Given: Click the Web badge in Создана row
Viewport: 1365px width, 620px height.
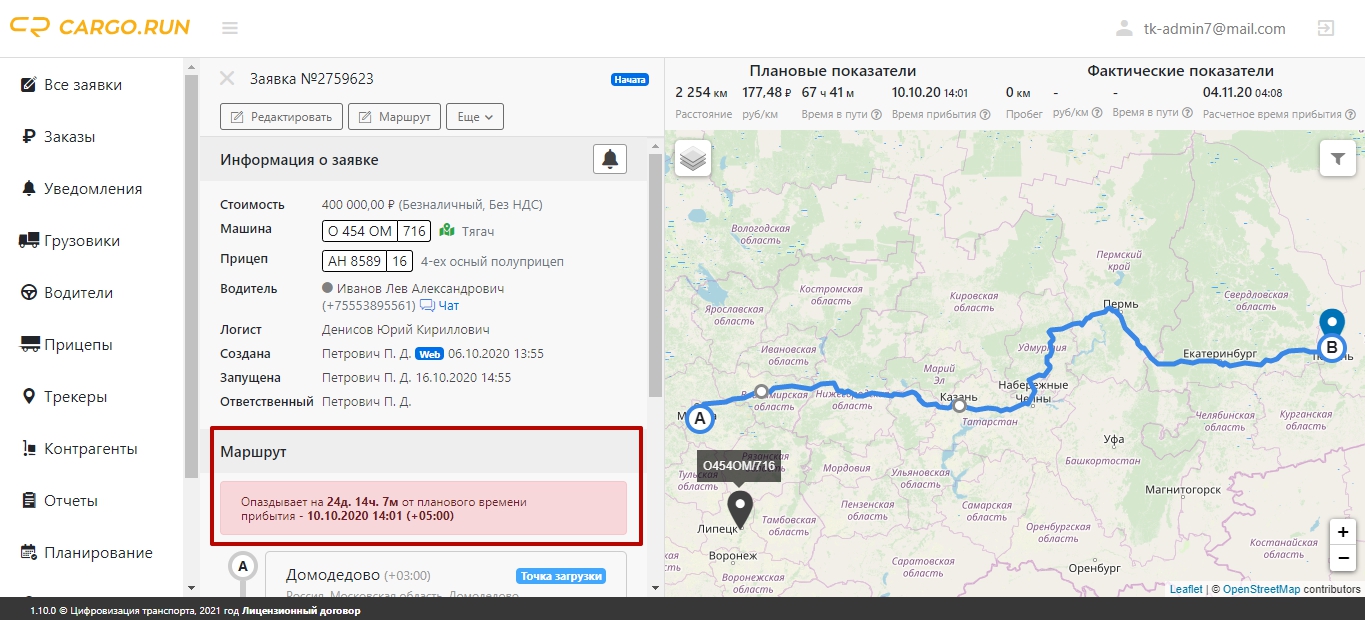Looking at the screenshot, I should 430,354.
